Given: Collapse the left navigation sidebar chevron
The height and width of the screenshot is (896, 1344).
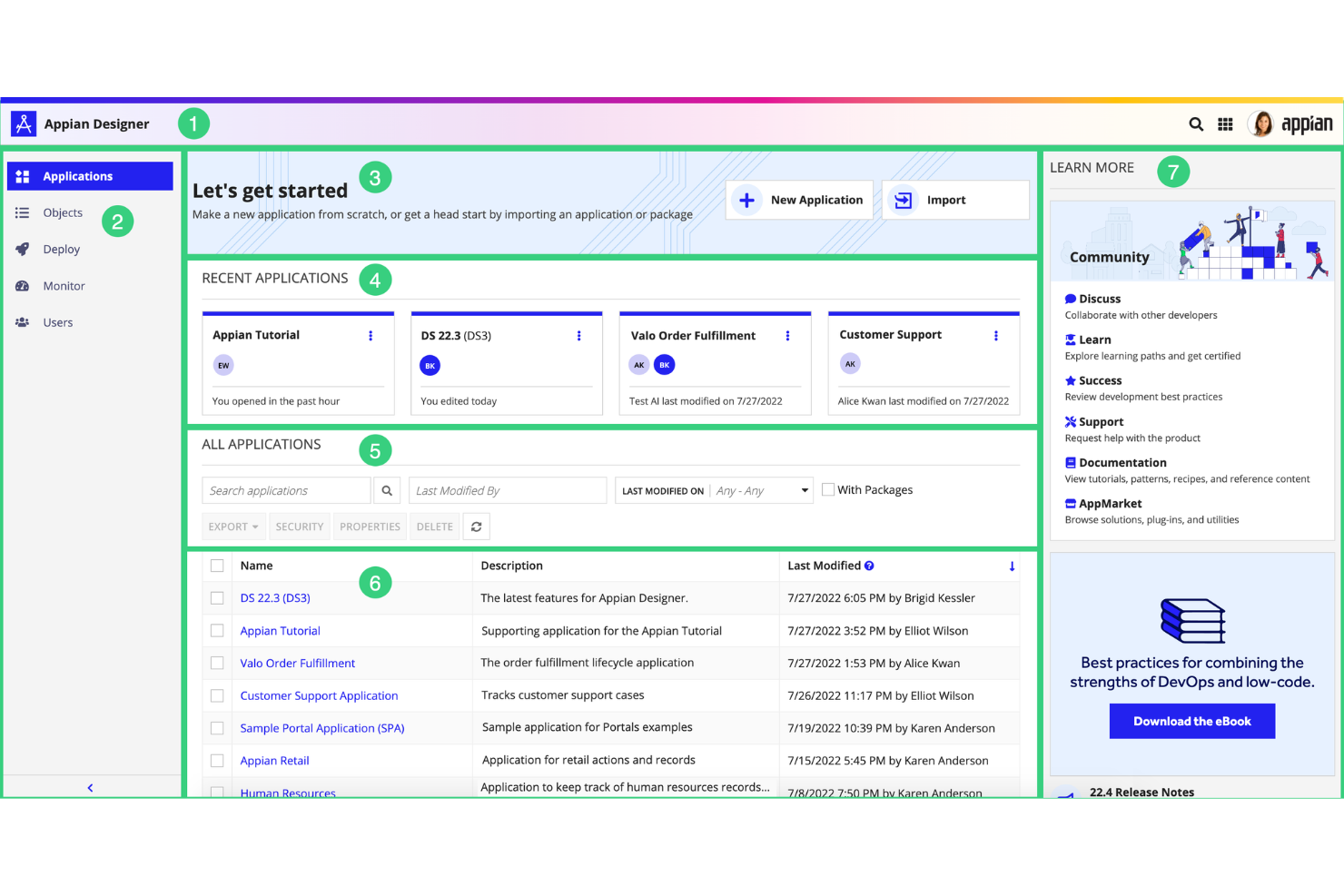Looking at the screenshot, I should tap(90, 788).
